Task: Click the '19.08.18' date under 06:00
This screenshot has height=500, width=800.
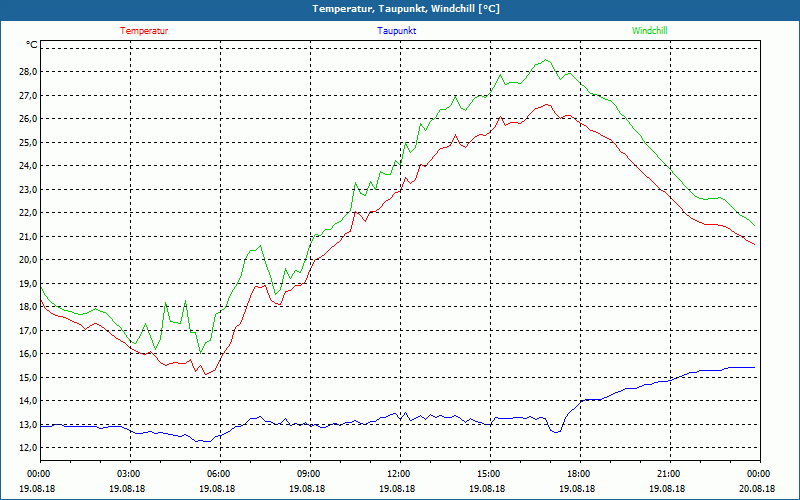Action: pos(217,488)
